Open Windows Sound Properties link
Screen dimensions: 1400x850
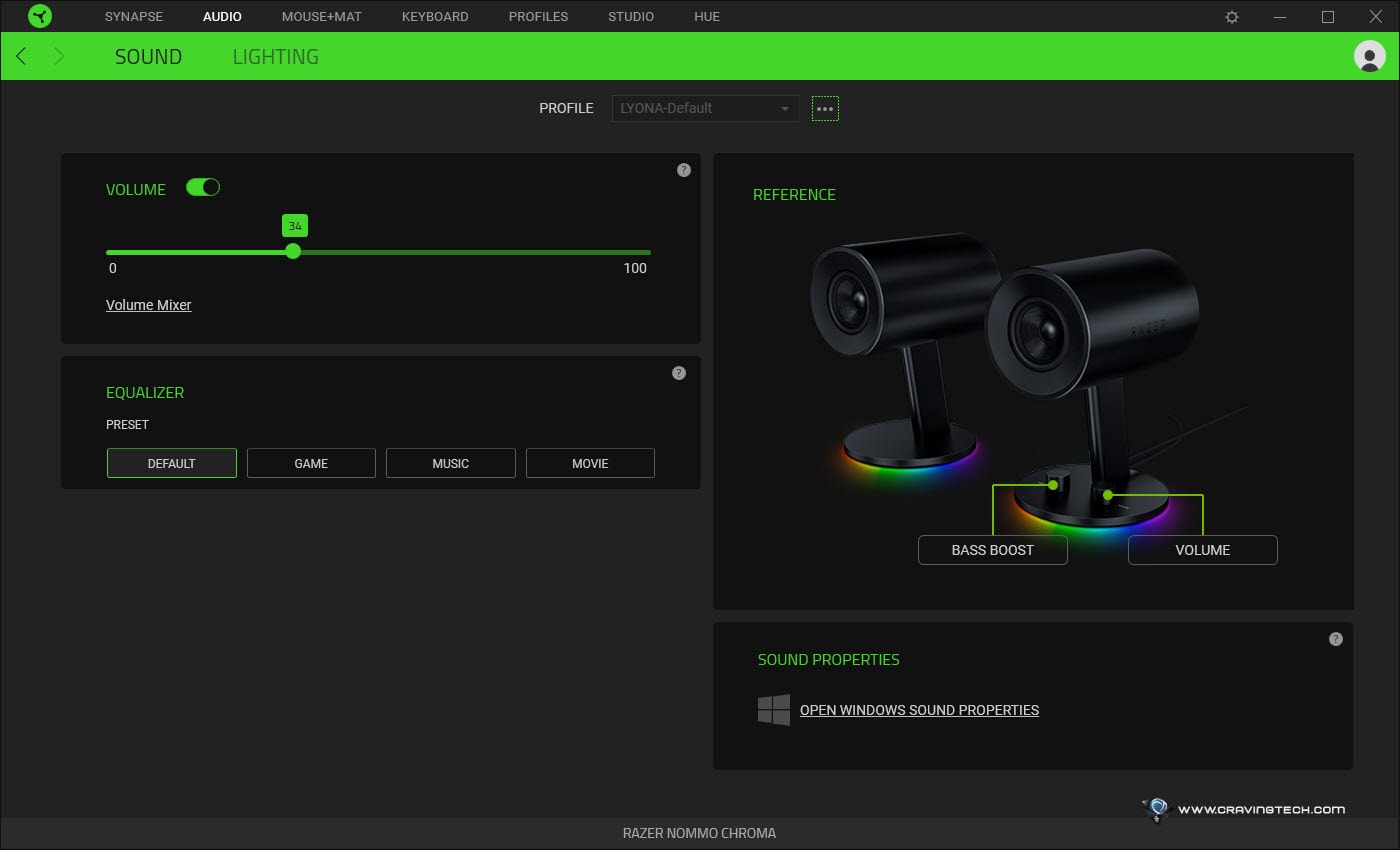pos(919,710)
